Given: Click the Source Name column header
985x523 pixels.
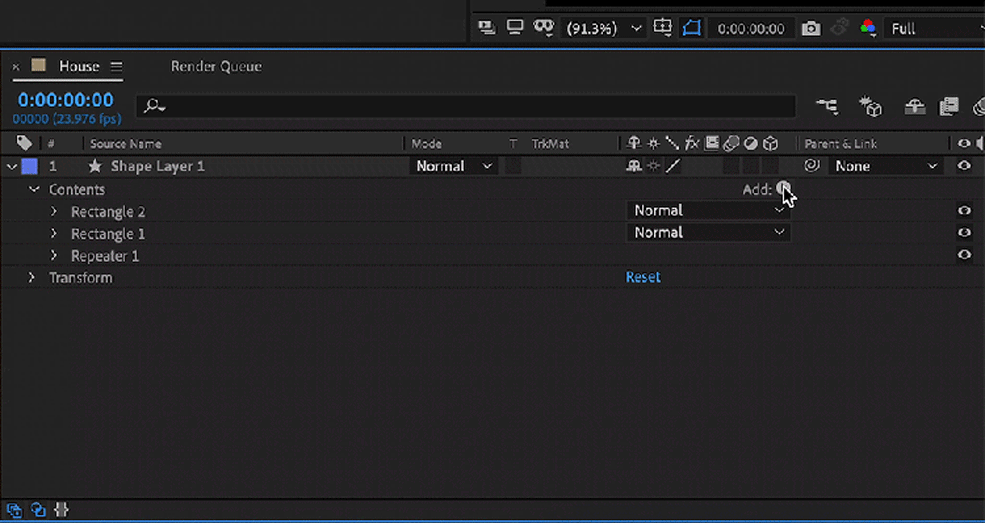Looking at the screenshot, I should [126, 144].
